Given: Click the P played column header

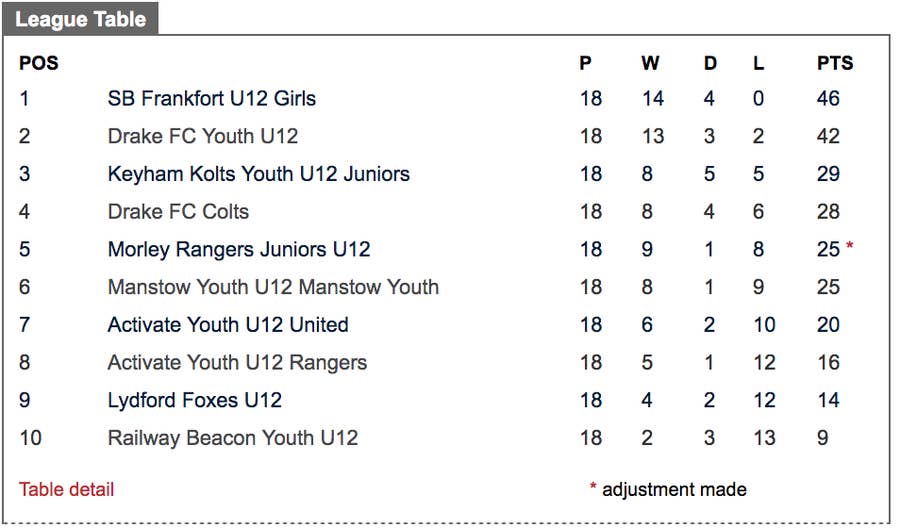Looking at the screenshot, I should (x=585, y=63).
